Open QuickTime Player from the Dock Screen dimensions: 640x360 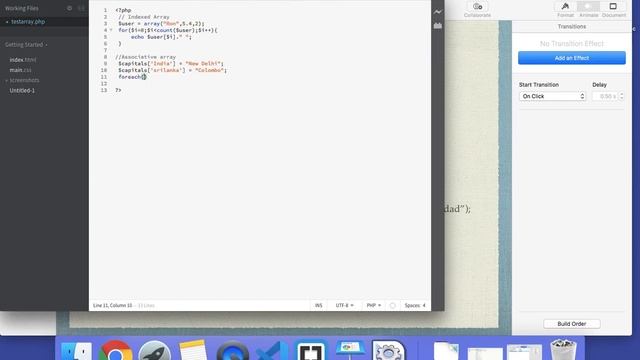point(232,350)
